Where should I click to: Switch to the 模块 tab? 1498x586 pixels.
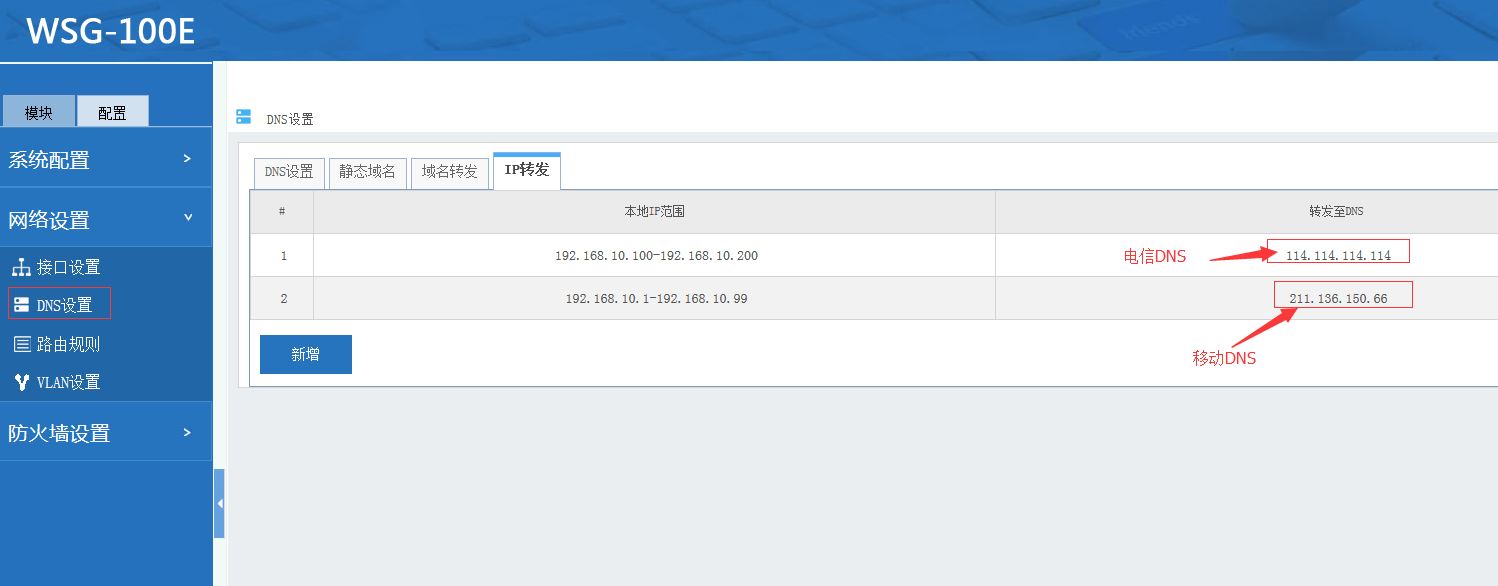(x=38, y=112)
